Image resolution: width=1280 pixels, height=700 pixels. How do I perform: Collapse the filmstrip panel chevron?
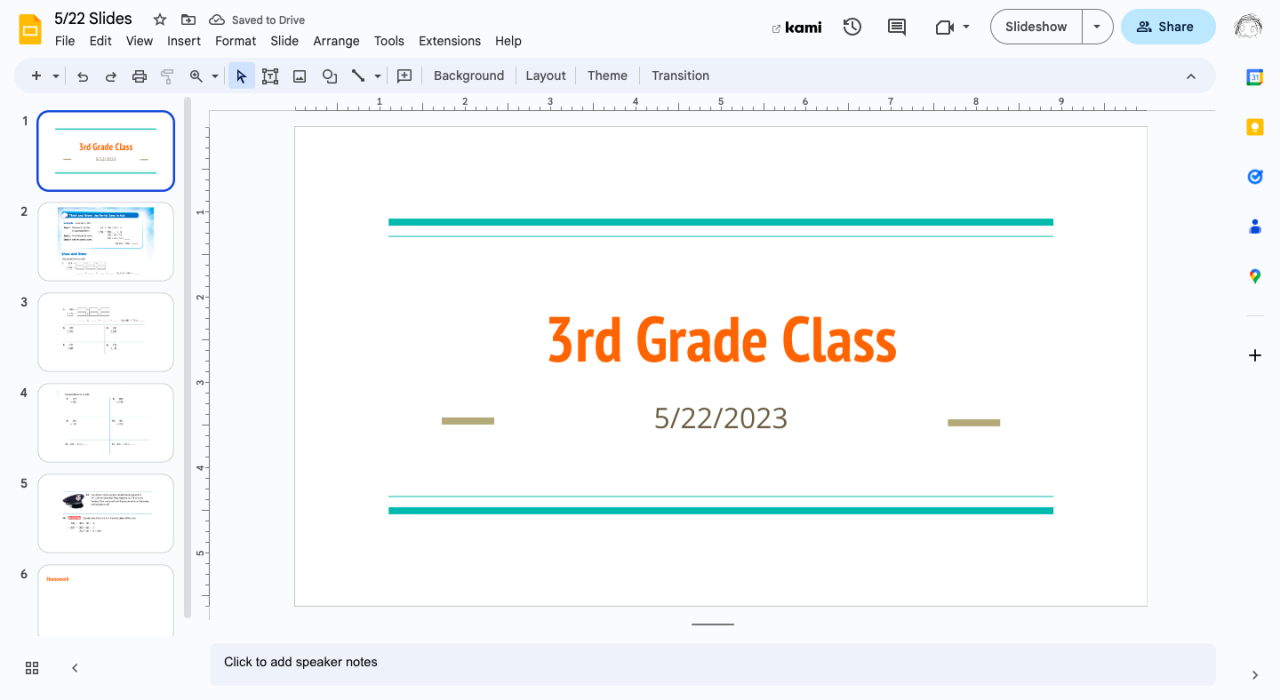75,668
